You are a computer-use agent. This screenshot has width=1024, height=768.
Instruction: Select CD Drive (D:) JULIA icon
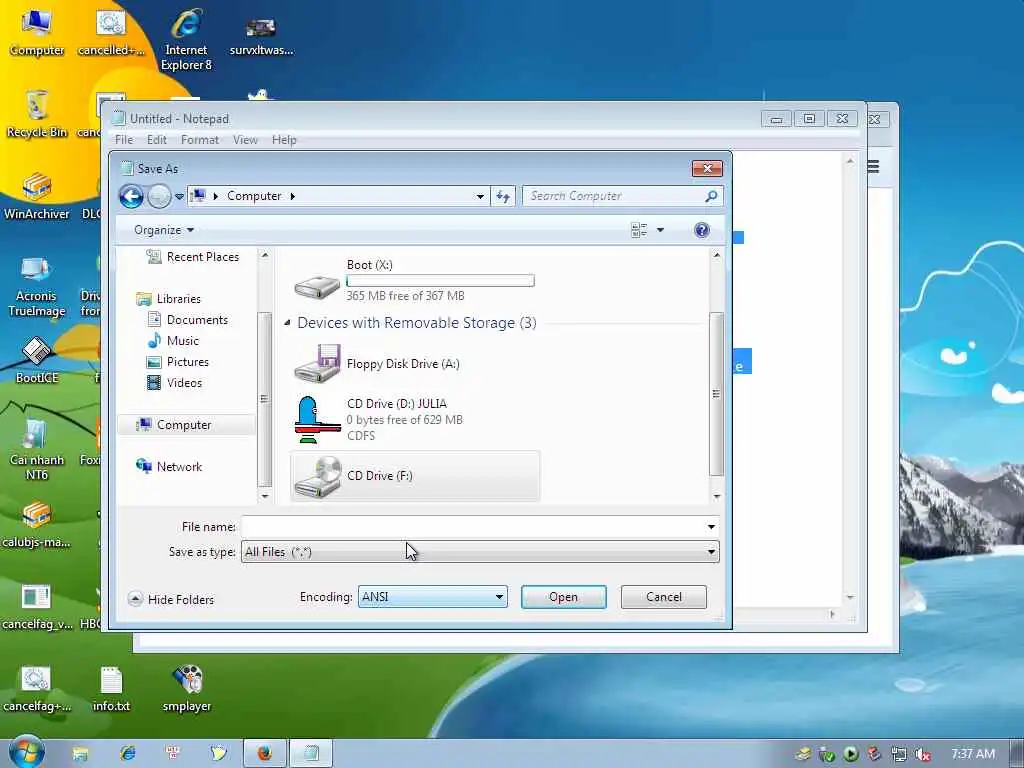coord(317,419)
